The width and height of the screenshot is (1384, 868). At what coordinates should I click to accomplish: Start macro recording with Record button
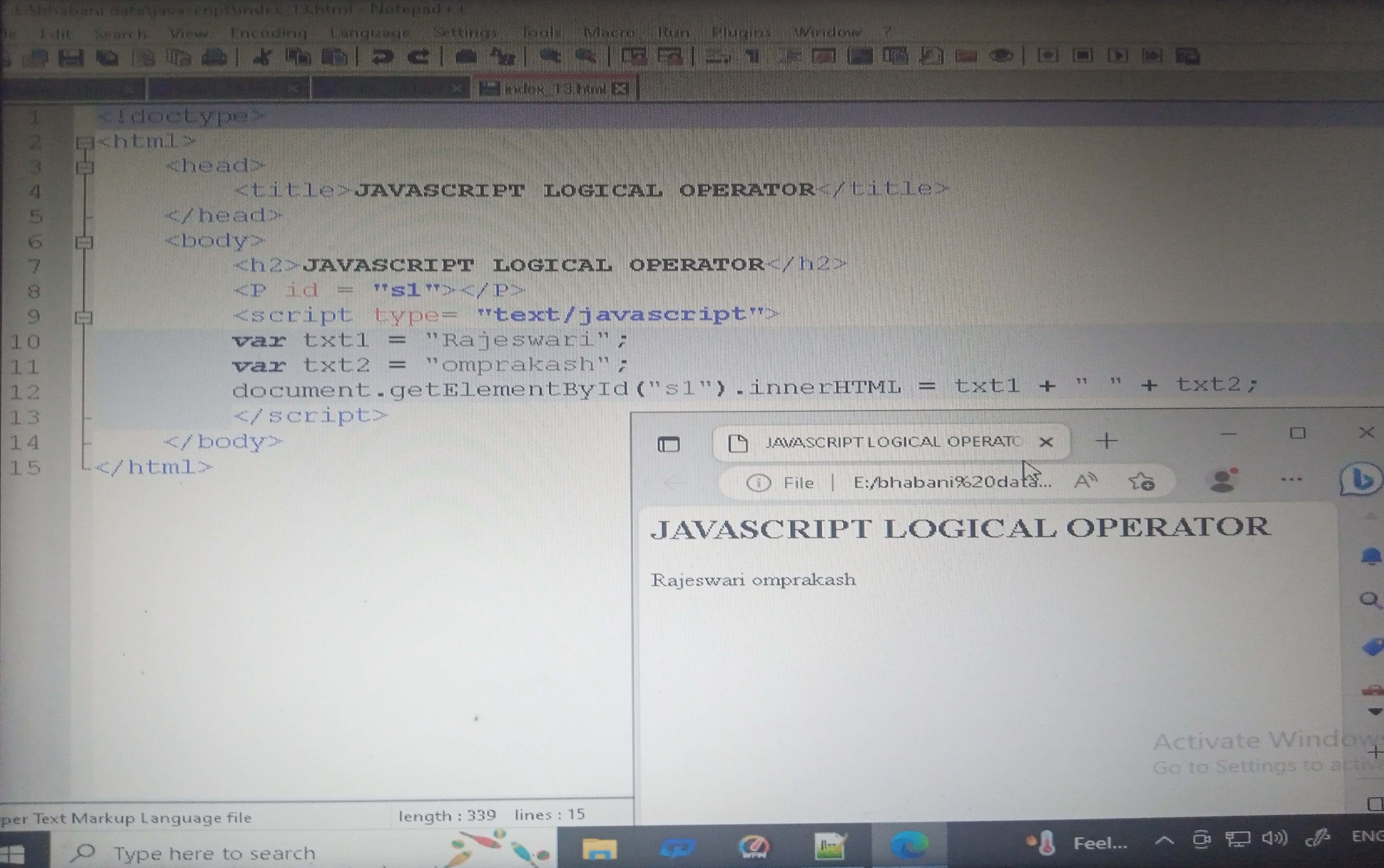[x=1047, y=56]
